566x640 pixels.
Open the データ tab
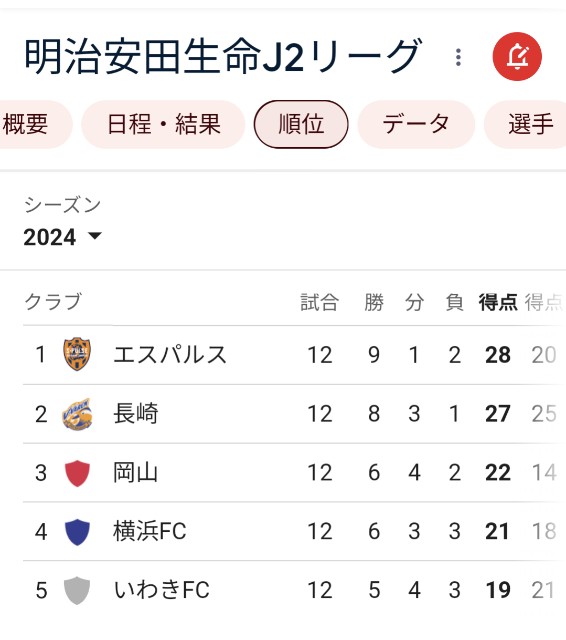tap(416, 124)
